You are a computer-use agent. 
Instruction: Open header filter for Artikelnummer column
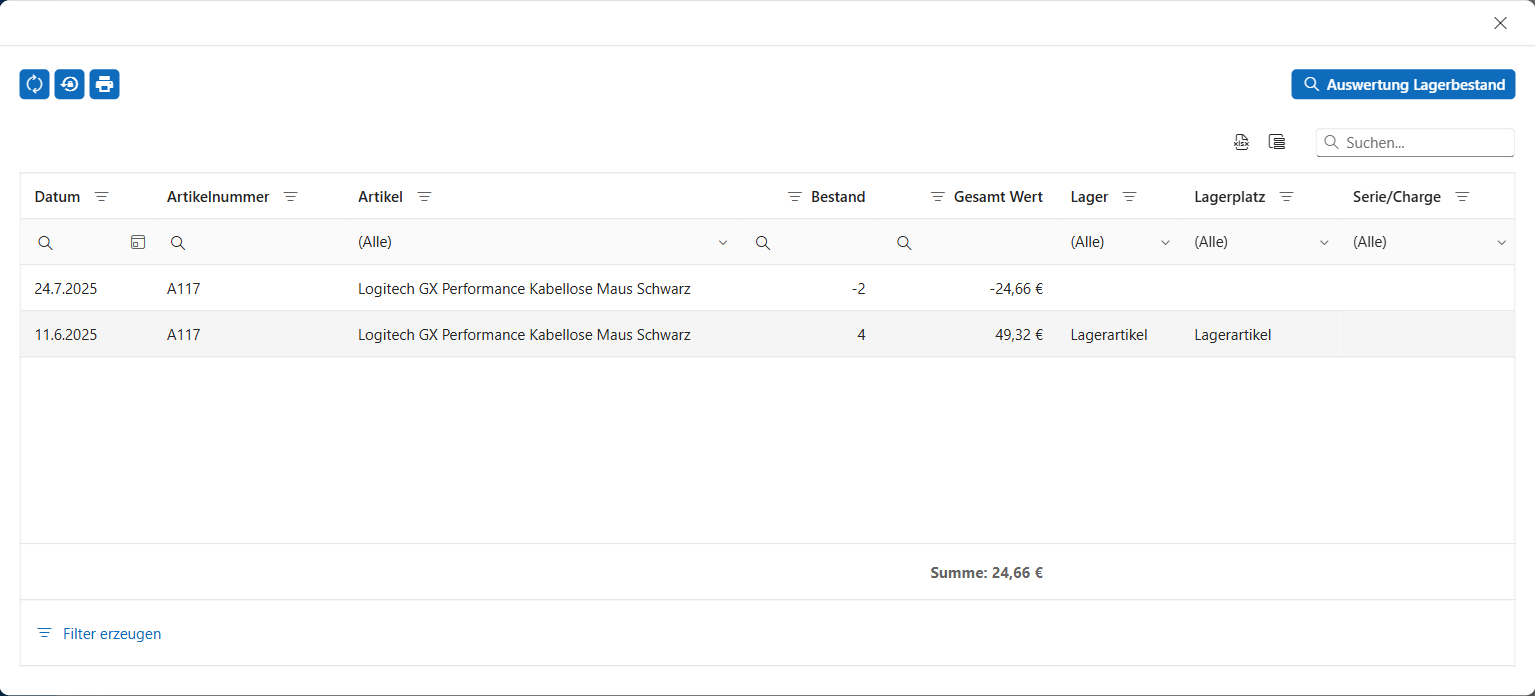click(x=290, y=197)
